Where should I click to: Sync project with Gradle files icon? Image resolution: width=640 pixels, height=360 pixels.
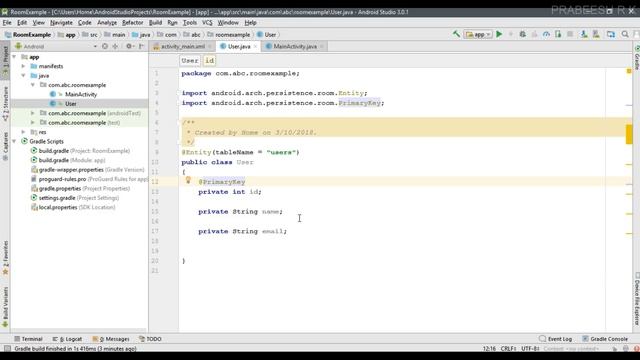point(584,34)
